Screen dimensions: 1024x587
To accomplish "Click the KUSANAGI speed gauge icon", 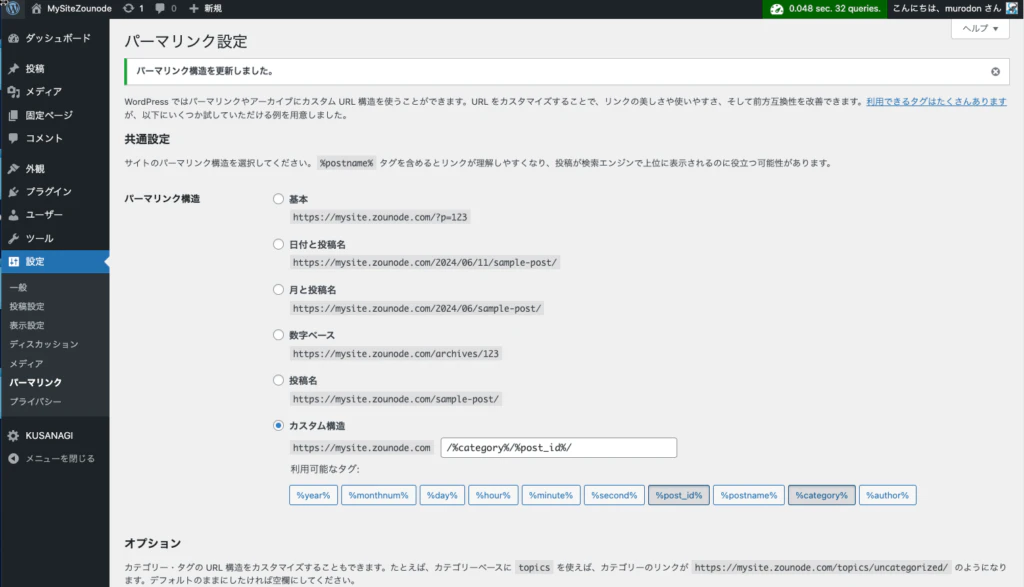I will (776, 9).
